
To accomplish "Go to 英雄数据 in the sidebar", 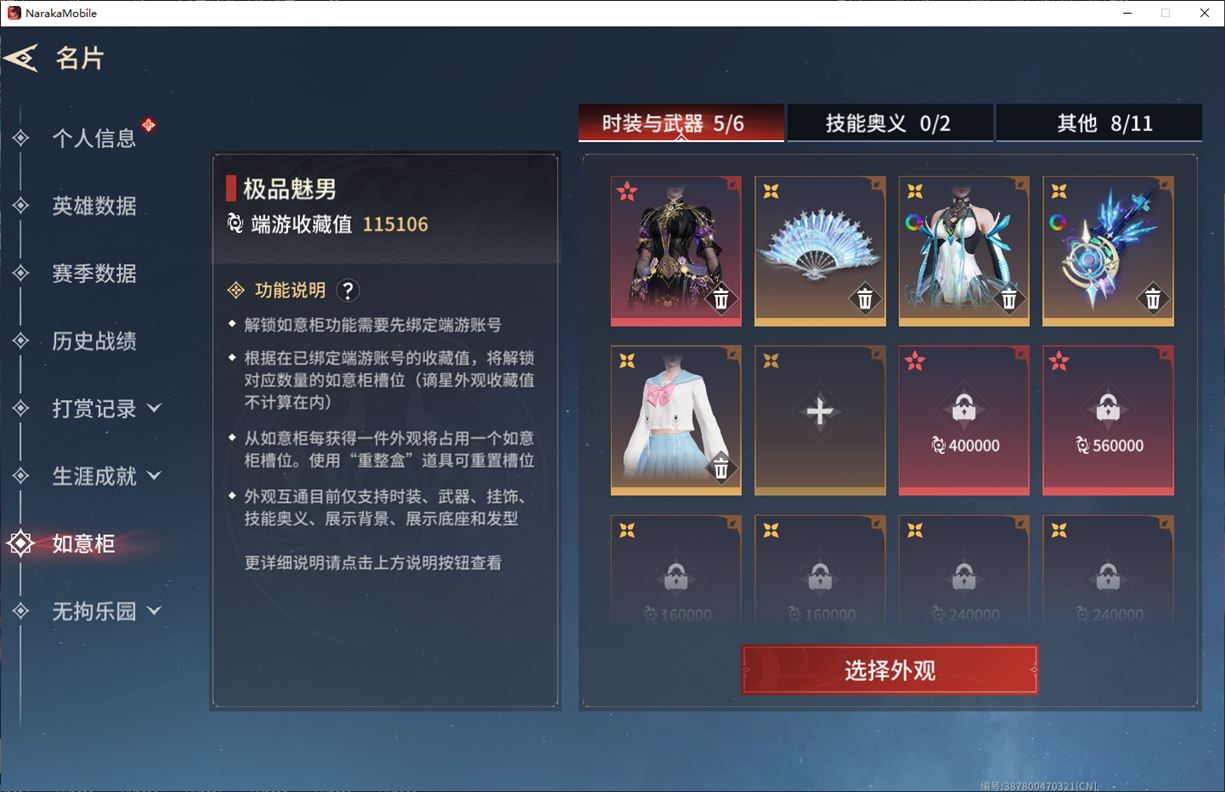I will (94, 206).
